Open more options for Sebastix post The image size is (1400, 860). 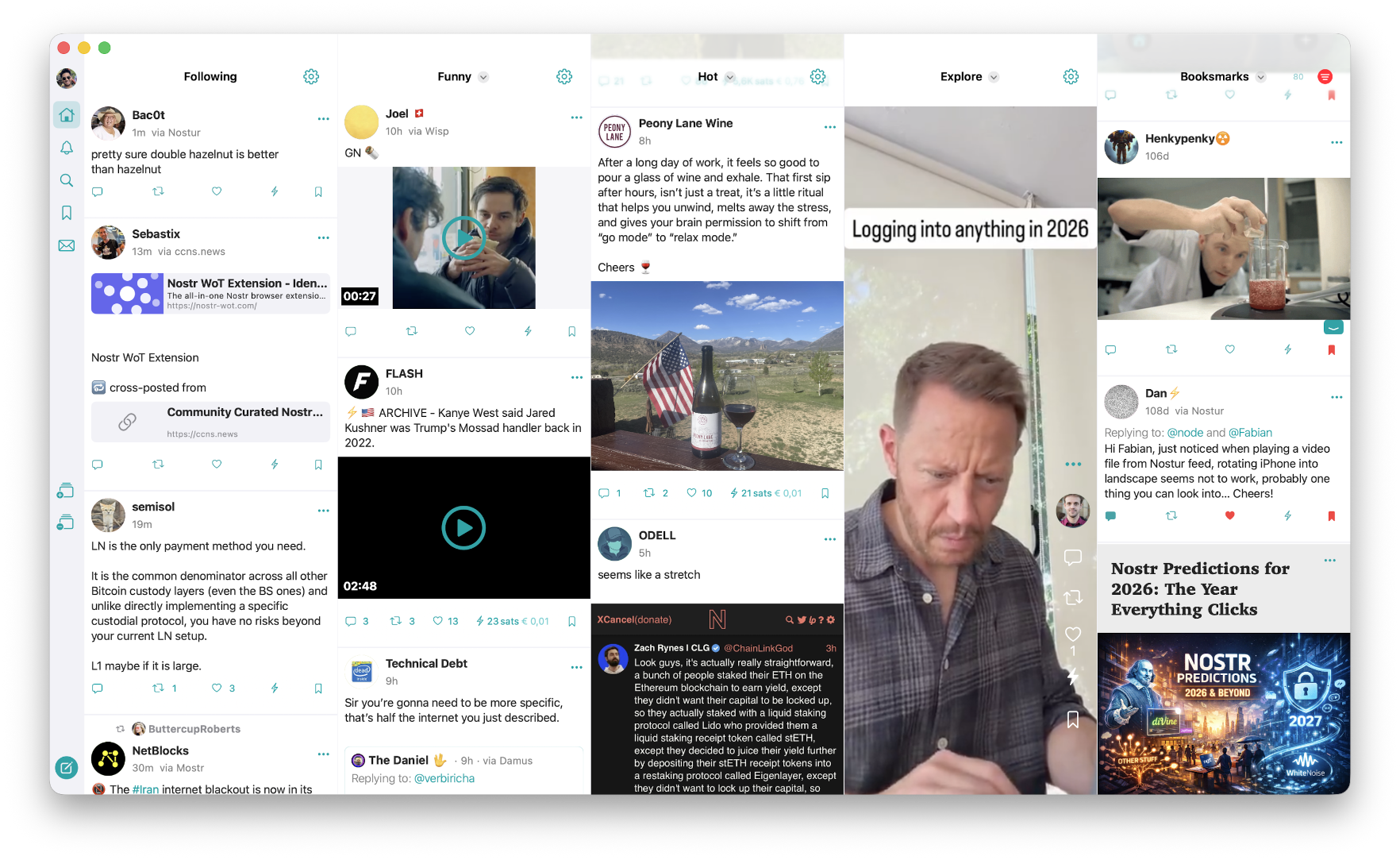323,237
